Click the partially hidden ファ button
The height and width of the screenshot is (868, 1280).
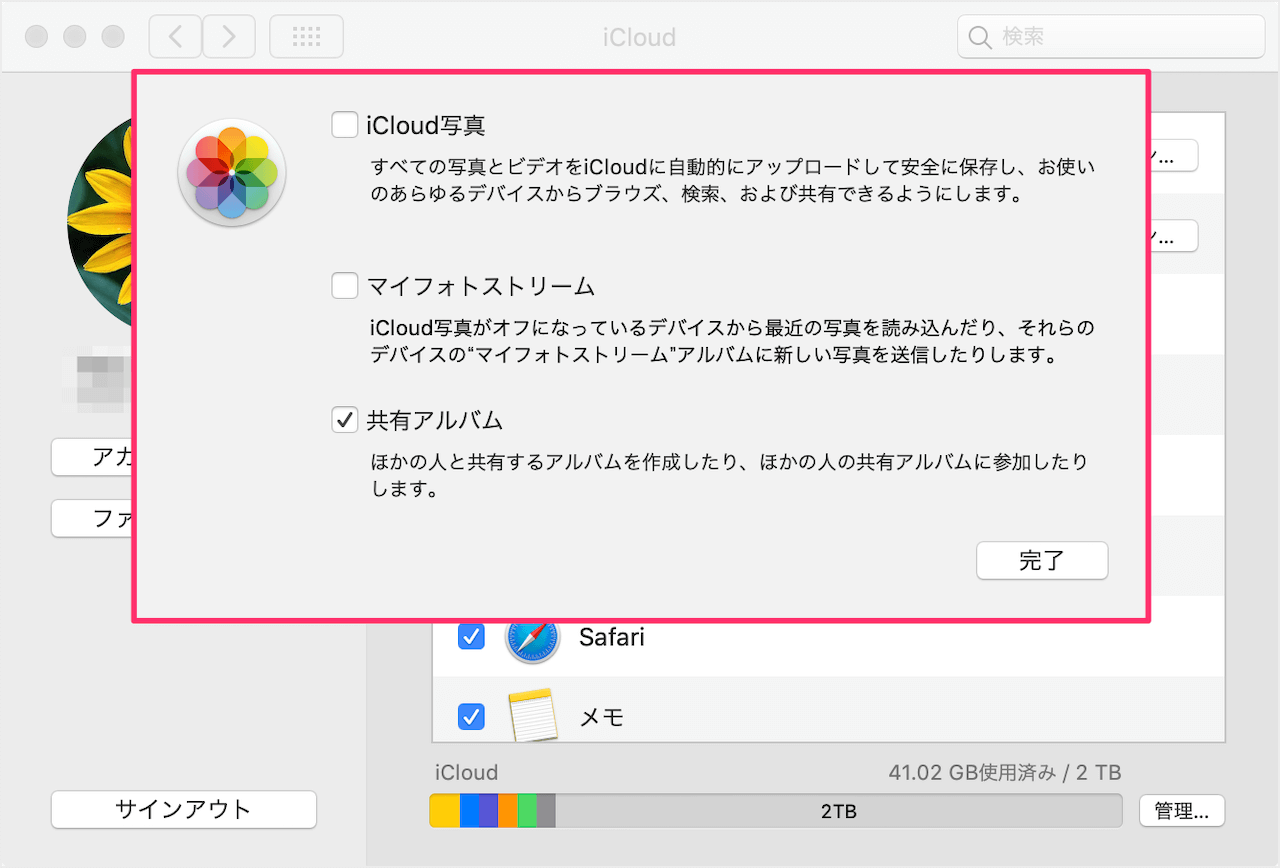[x=92, y=518]
